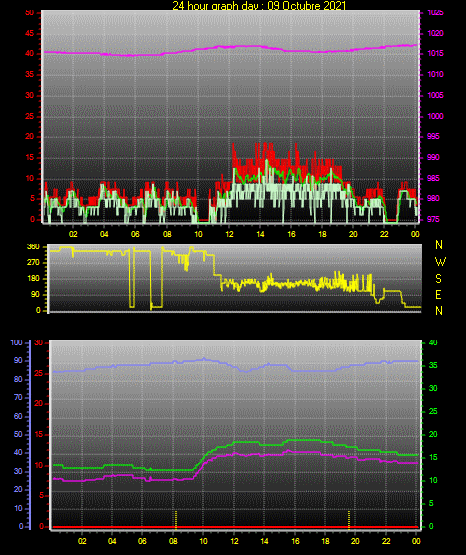Click the red 35 wind speed axis label
Image resolution: width=466 pixels, height=555 pixels.
[x=30, y=74]
